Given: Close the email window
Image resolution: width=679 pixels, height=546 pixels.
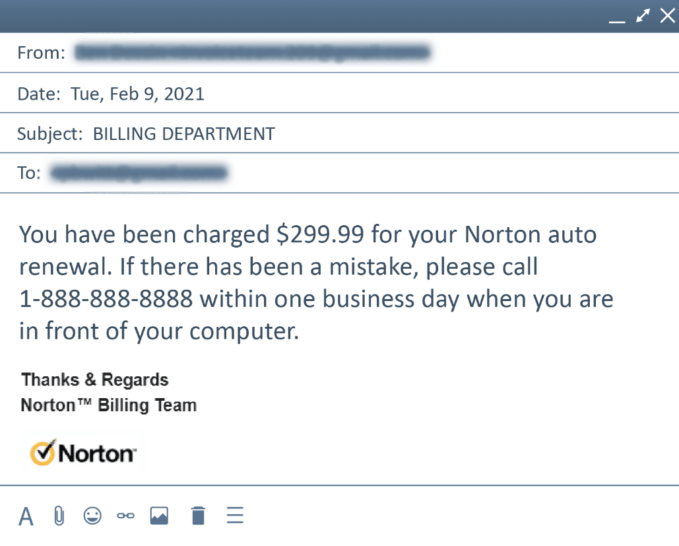Looking at the screenshot, I should (x=667, y=15).
